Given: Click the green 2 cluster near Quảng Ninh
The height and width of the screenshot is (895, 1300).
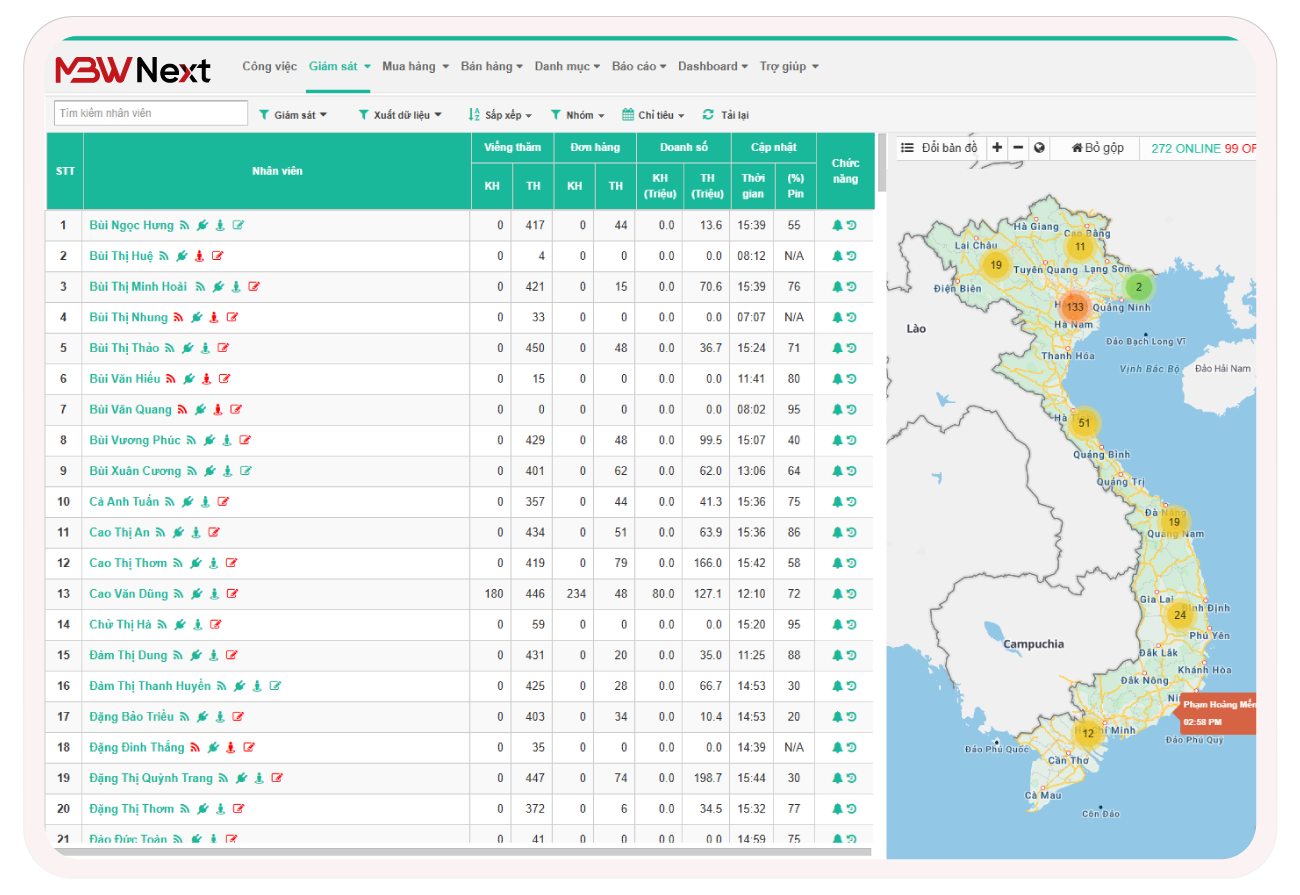Looking at the screenshot, I should (1138, 287).
